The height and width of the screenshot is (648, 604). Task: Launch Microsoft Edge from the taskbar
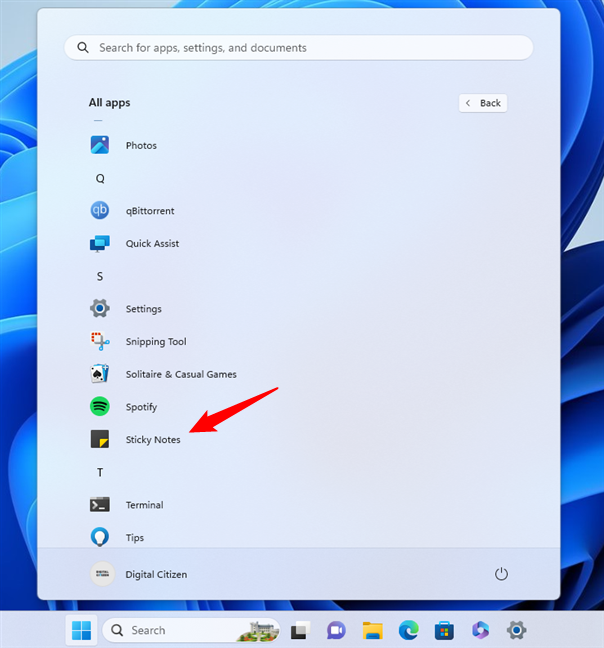tap(408, 630)
